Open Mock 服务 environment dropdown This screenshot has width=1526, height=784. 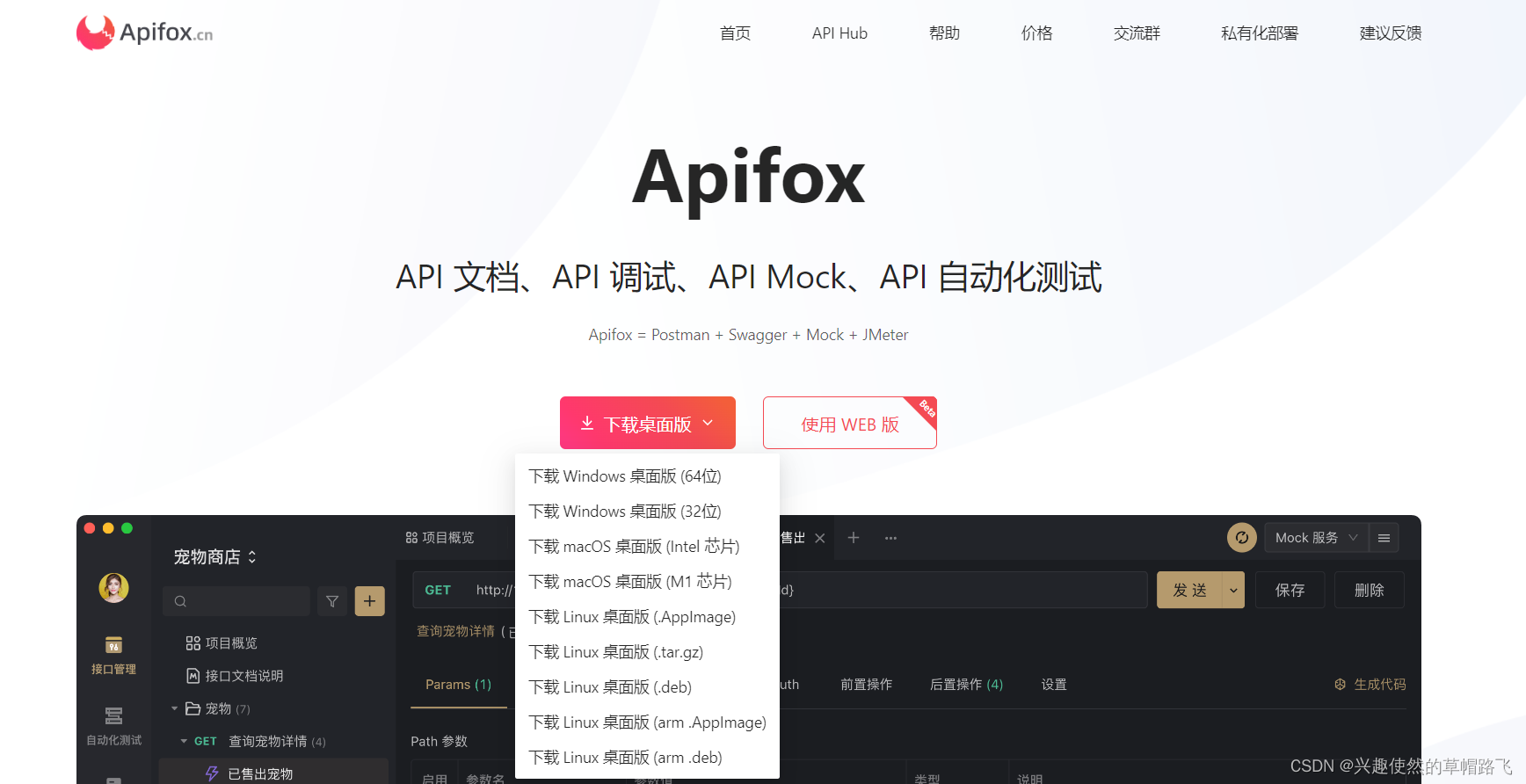point(1316,538)
